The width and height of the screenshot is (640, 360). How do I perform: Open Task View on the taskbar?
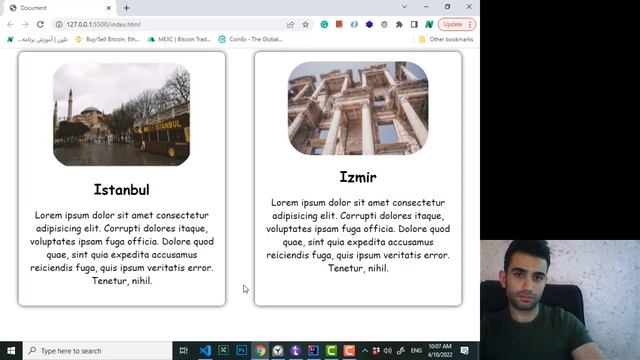[184, 351]
